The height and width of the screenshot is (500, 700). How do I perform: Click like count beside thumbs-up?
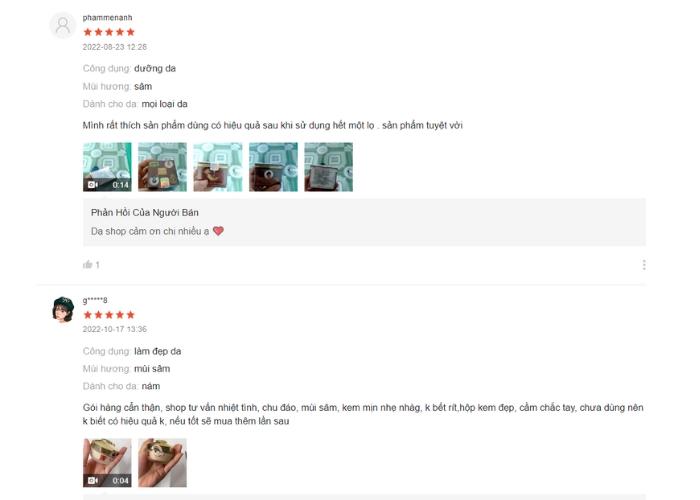pos(97,265)
